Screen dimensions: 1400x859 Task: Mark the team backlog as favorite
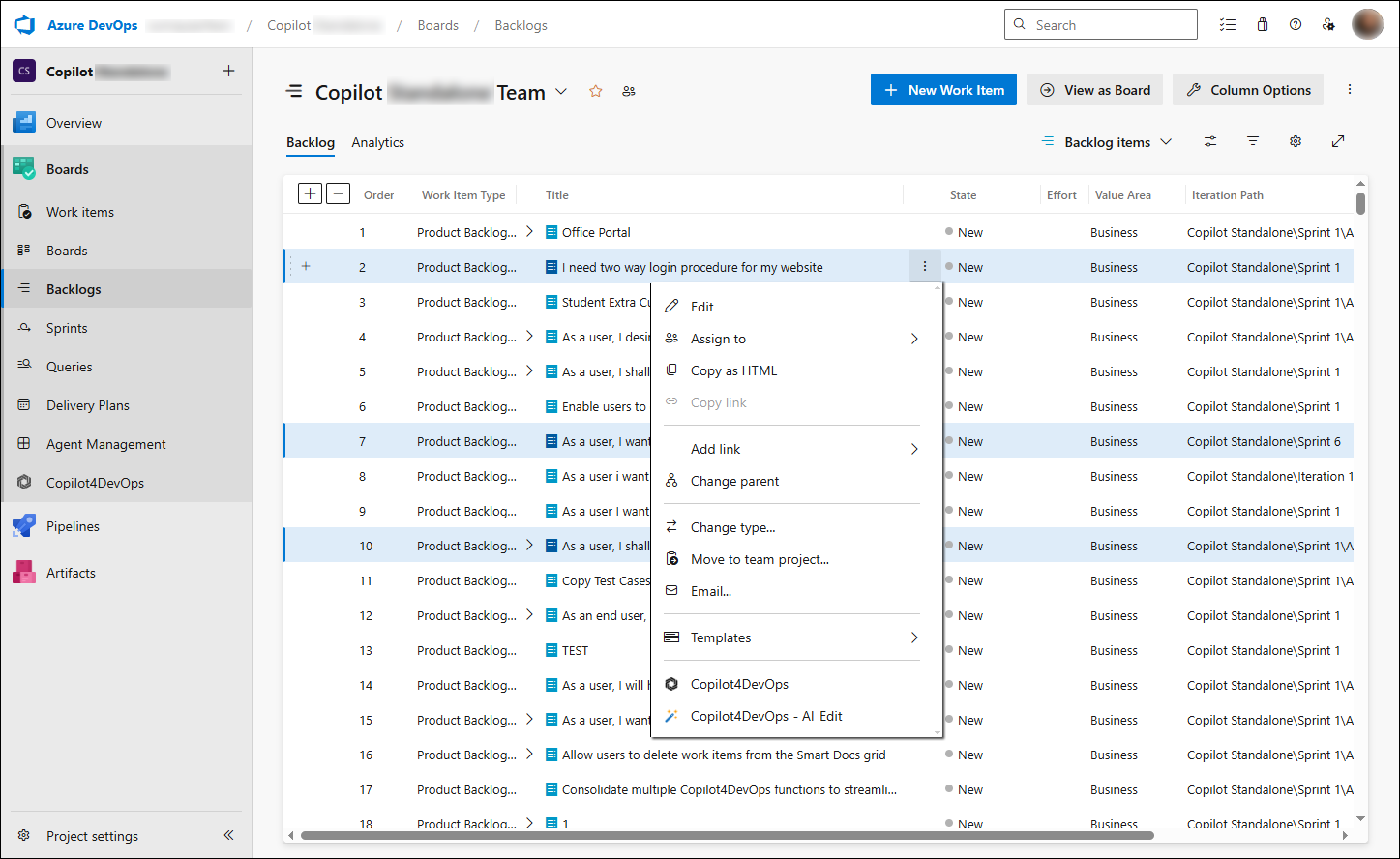596,91
